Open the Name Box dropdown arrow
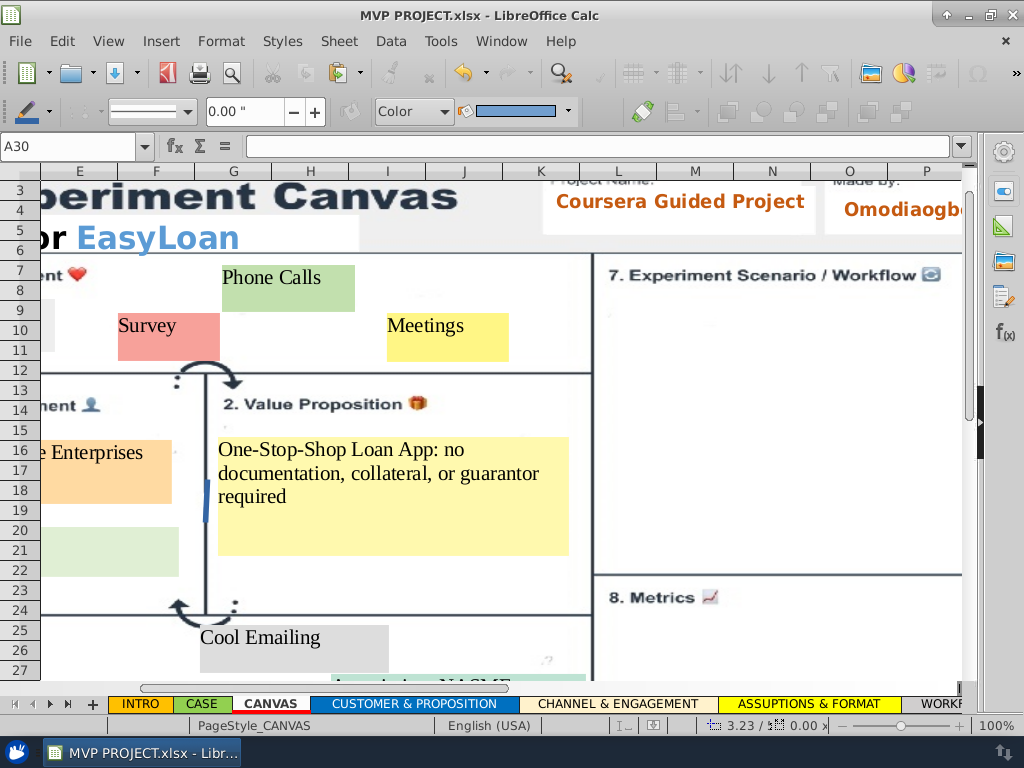This screenshot has height=768, width=1024. pos(145,147)
